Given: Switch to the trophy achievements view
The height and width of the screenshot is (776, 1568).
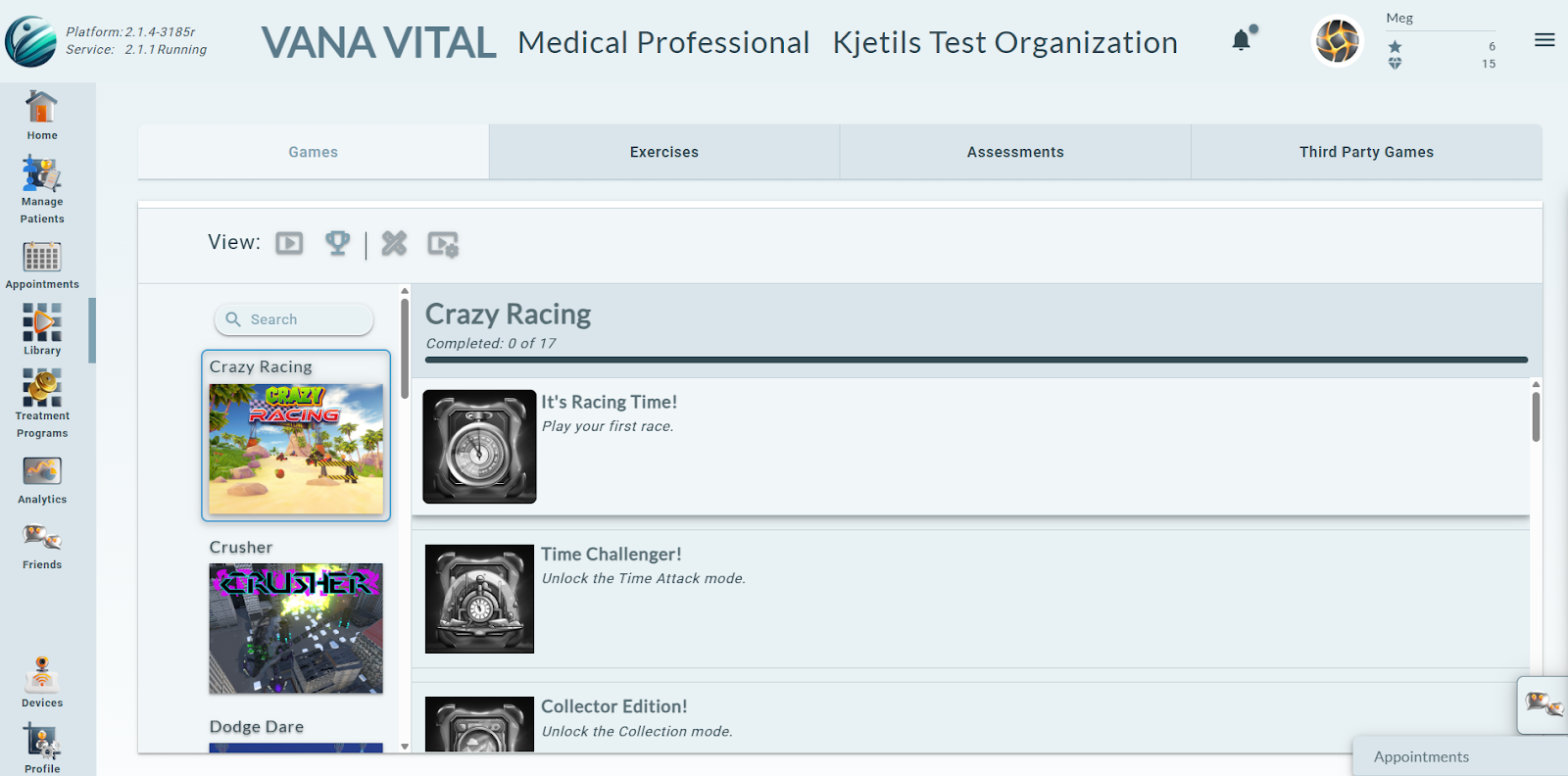Looking at the screenshot, I should click(x=337, y=243).
